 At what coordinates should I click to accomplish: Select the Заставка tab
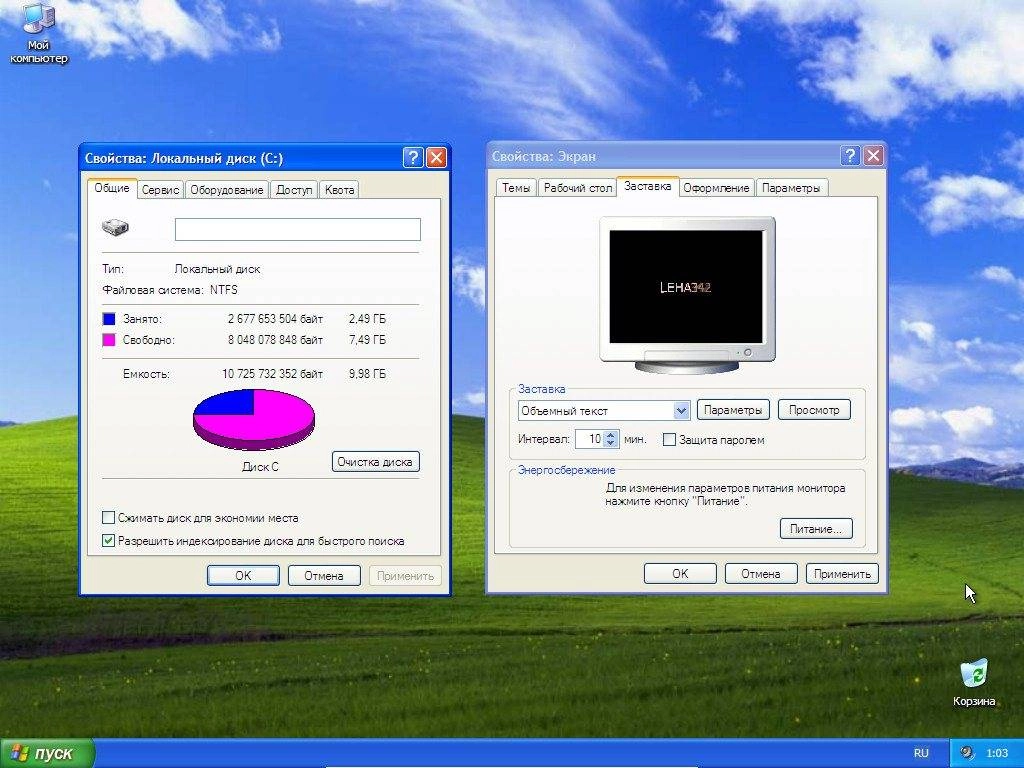647,186
